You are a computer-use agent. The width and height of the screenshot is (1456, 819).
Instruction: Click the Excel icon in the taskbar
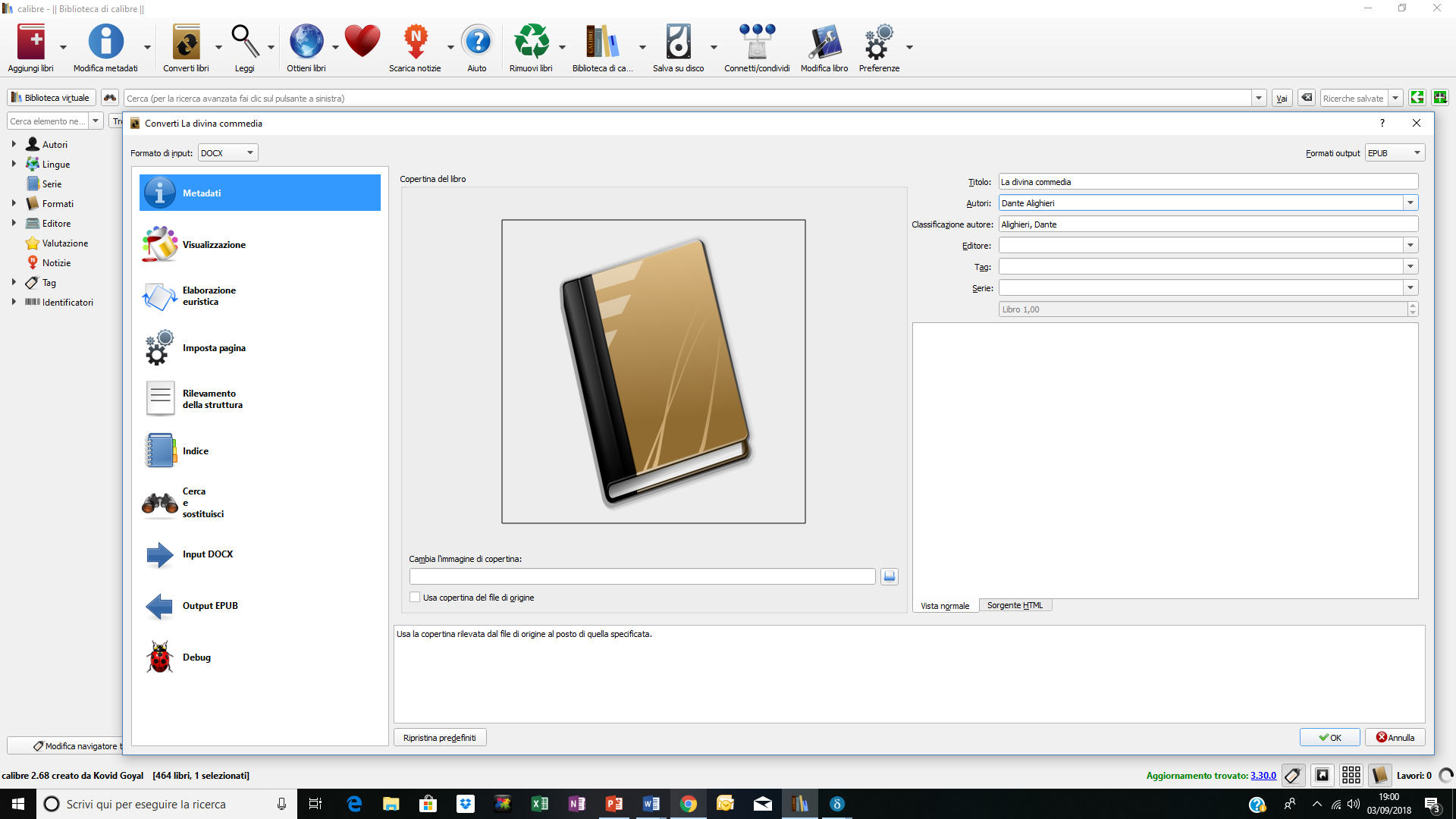point(540,804)
